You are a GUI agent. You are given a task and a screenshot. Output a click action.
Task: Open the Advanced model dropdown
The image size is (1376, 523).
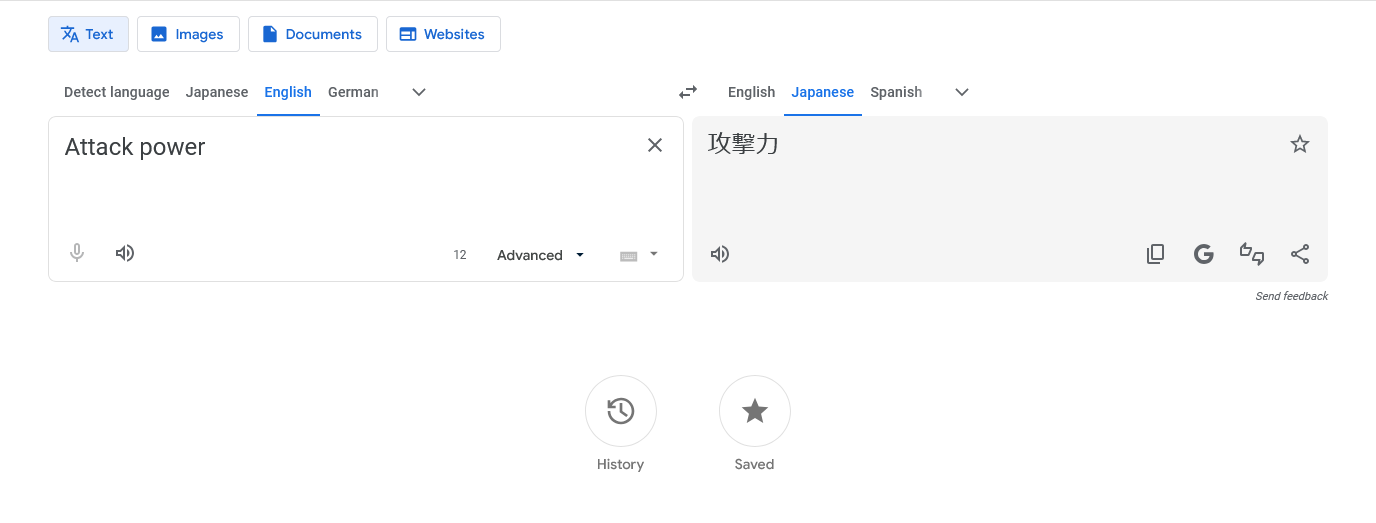pos(540,255)
